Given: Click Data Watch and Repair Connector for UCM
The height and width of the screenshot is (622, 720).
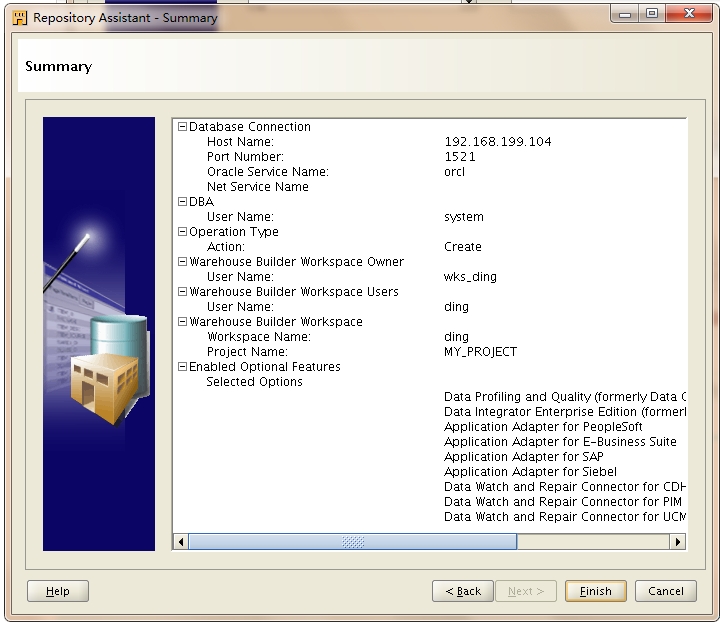Looking at the screenshot, I should coord(565,516).
